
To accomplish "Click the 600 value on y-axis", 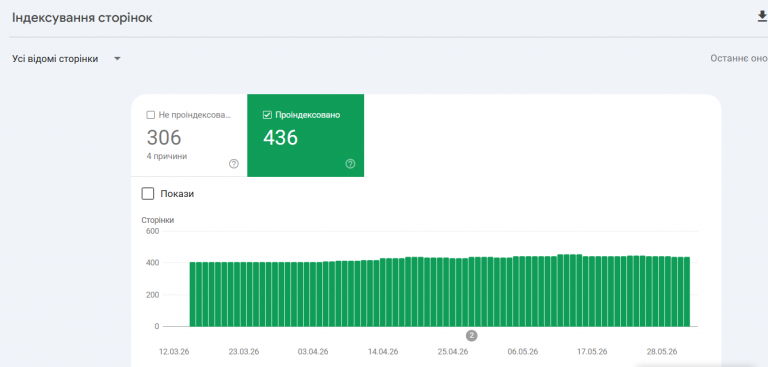I will tap(153, 231).
